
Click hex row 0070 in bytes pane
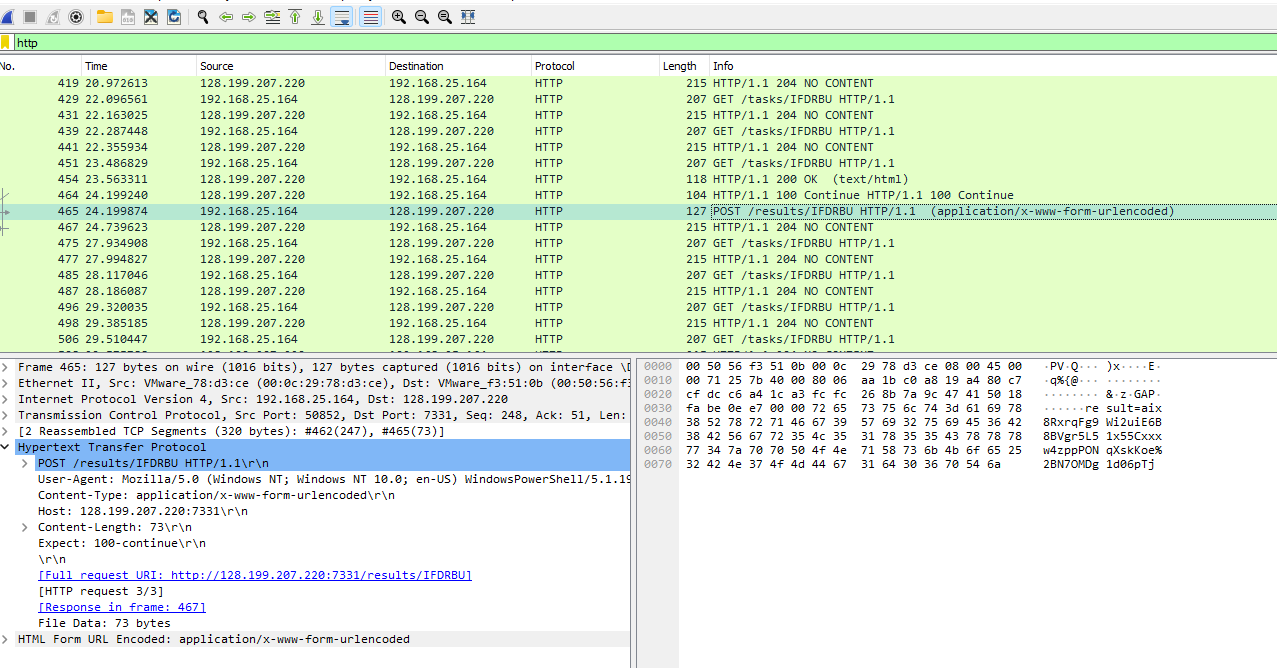coord(838,464)
